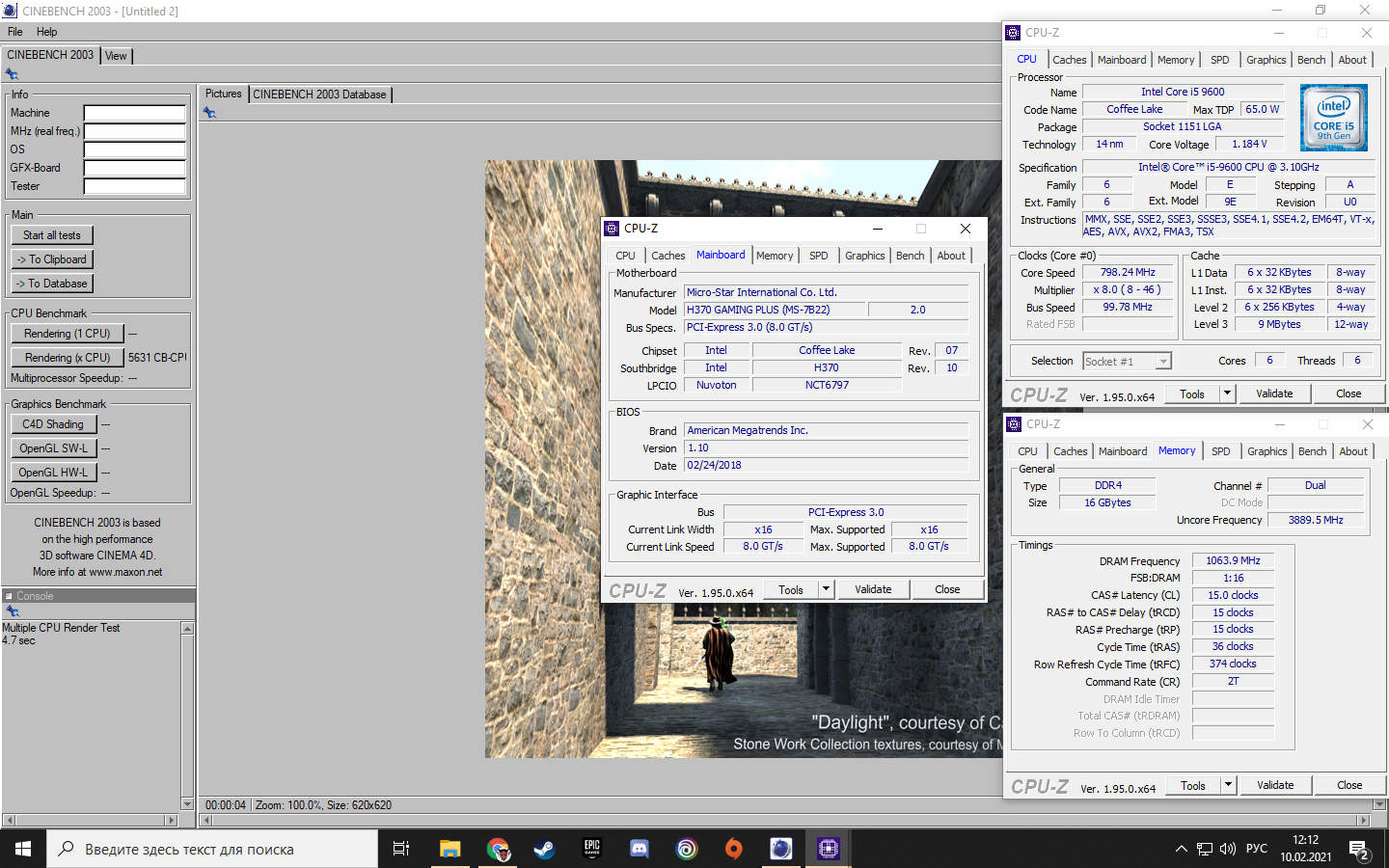Open the Graphics tab in Memory CPU-Z window
This screenshot has height=868, width=1389.
[1266, 451]
